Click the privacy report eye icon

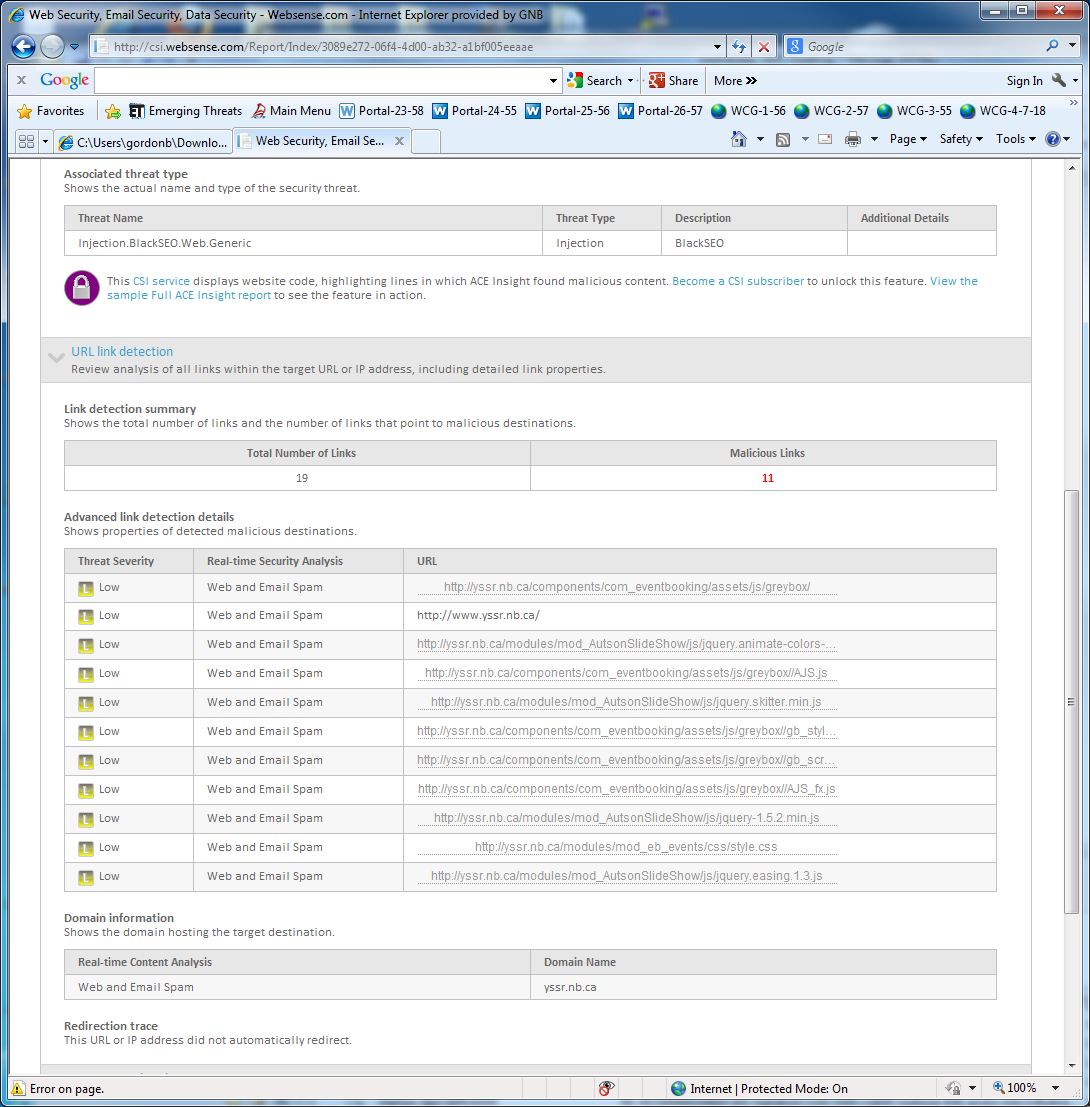click(x=606, y=1088)
